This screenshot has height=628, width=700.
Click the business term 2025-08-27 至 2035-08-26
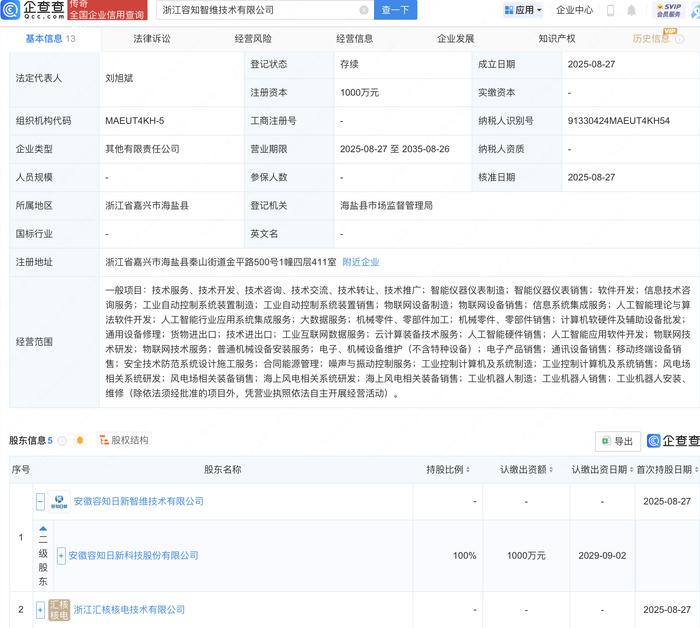pos(395,149)
